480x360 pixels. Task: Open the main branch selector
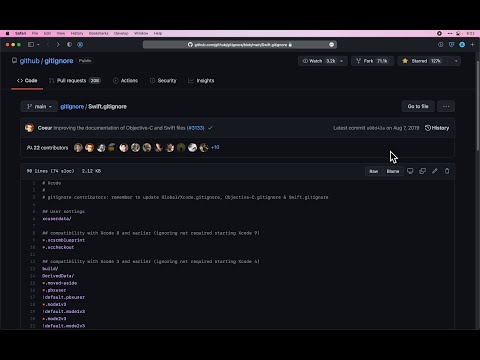click(x=39, y=106)
